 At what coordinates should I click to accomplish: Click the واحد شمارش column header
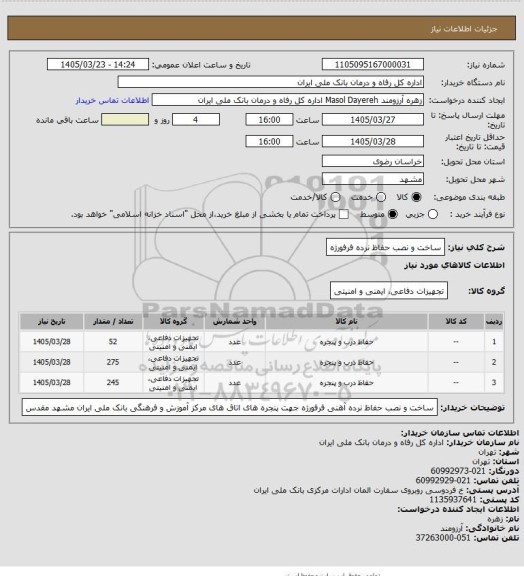235,321
